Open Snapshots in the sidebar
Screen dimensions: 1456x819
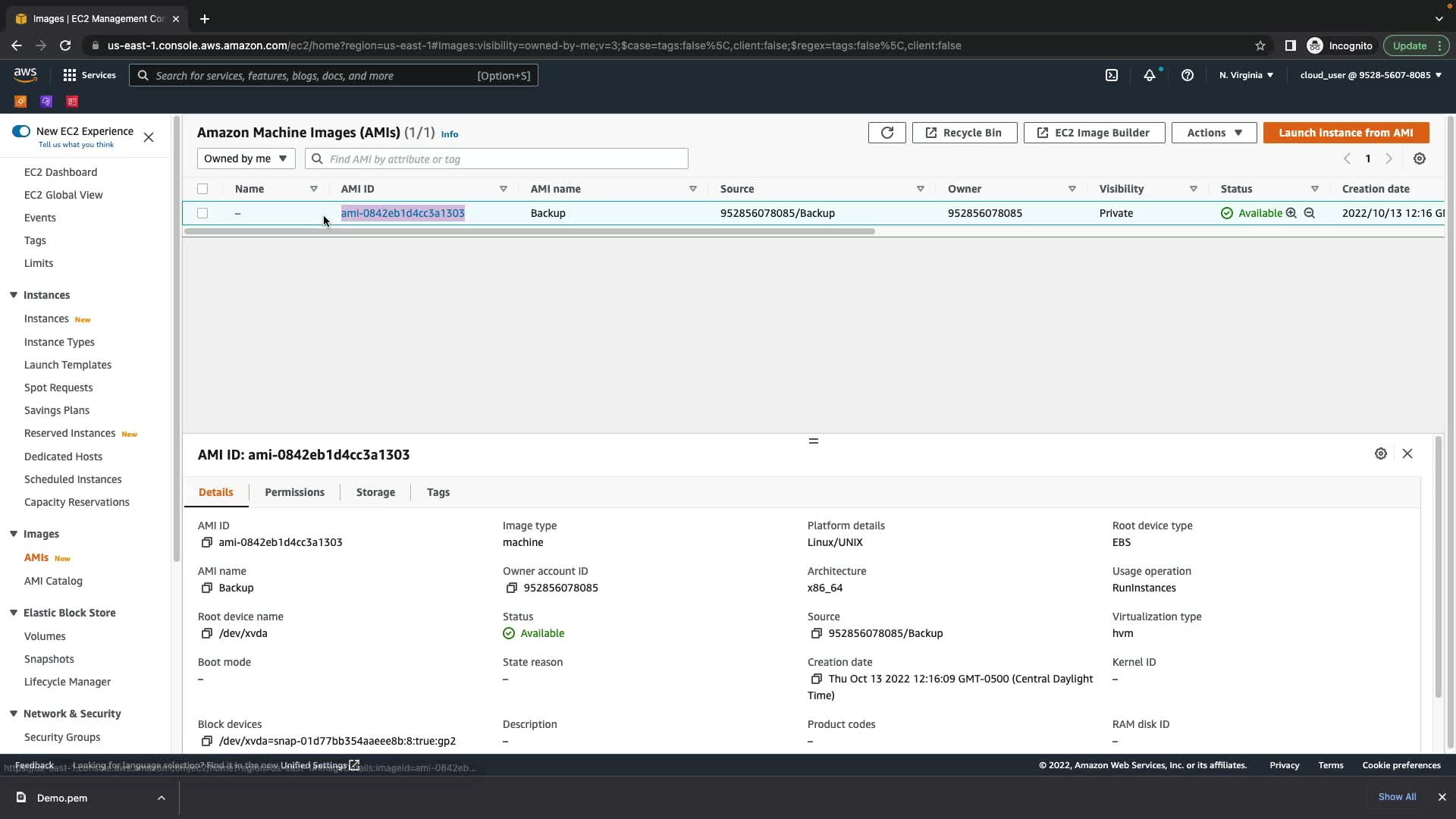click(49, 659)
